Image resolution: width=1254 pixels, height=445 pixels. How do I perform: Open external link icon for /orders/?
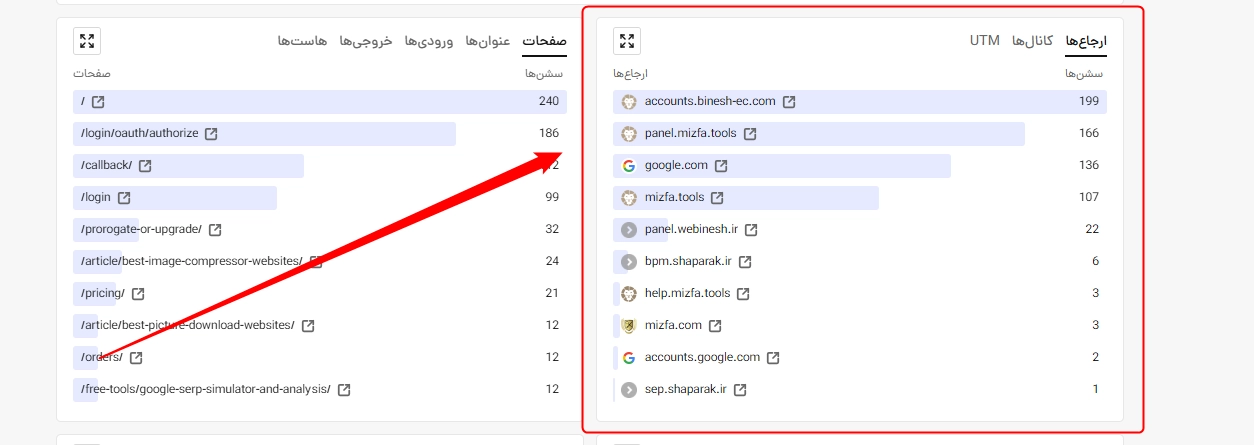[136, 358]
